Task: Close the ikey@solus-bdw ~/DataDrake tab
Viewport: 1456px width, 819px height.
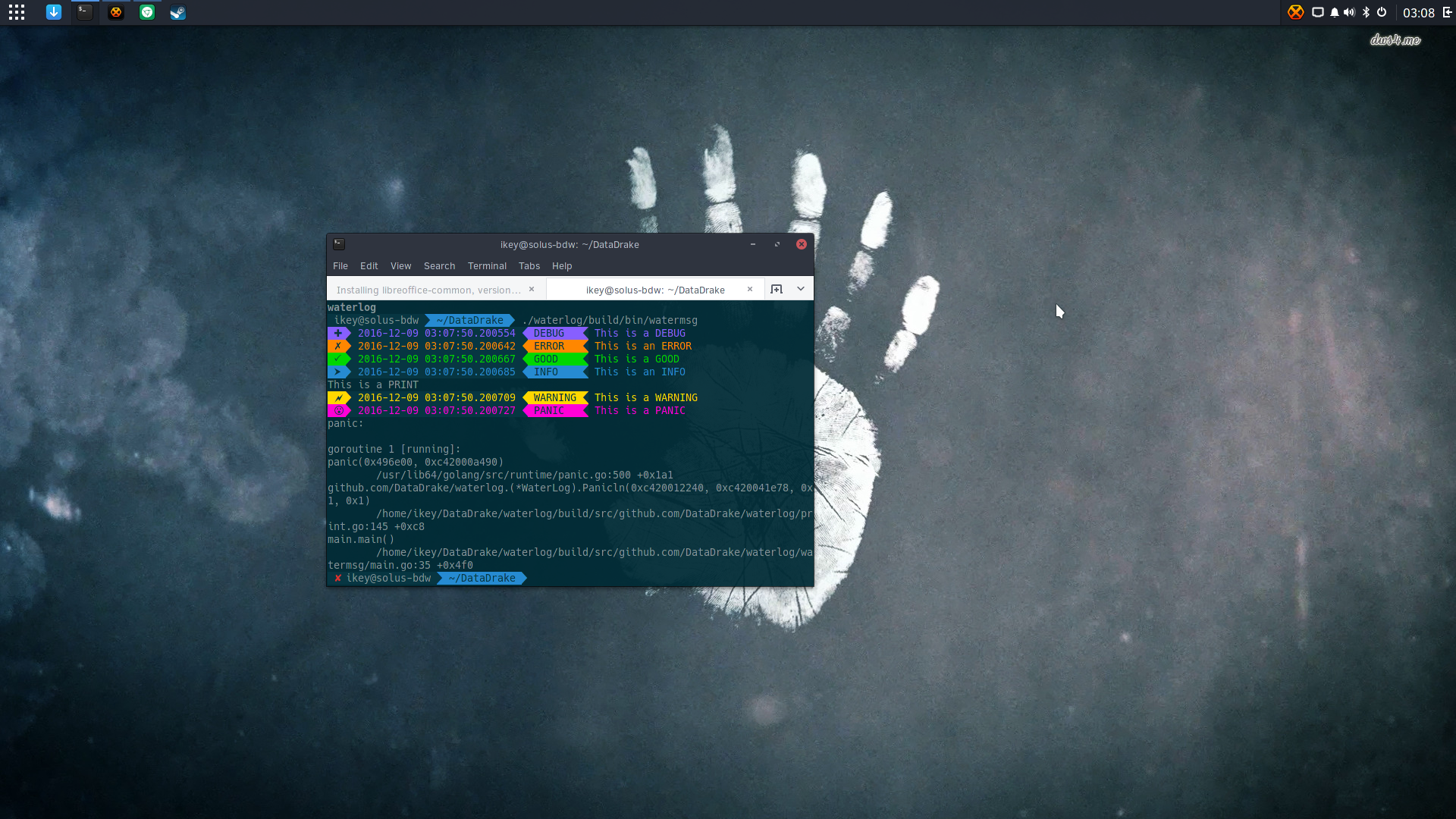Action: tap(750, 289)
